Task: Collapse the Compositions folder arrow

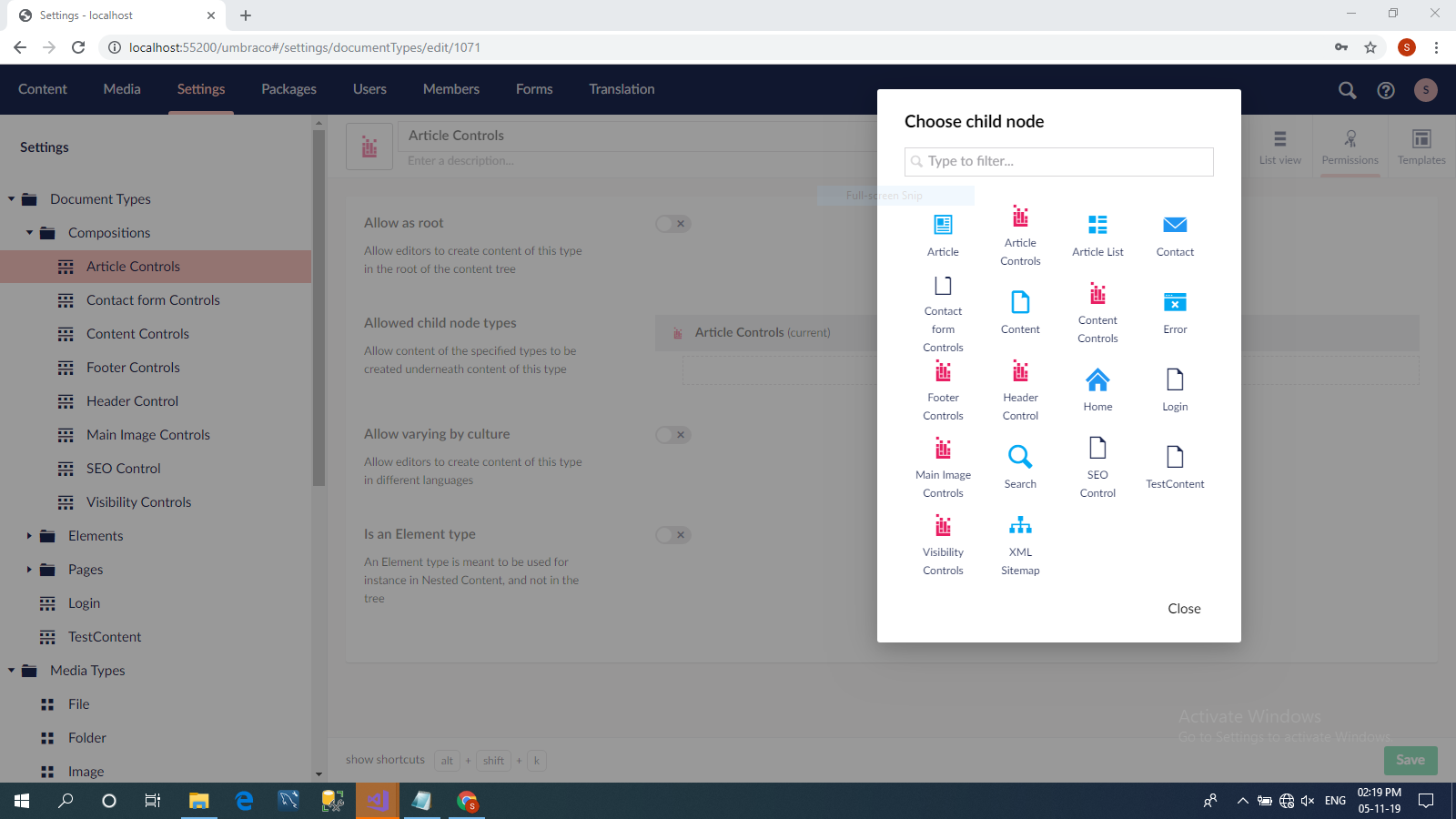Action: click(x=29, y=233)
